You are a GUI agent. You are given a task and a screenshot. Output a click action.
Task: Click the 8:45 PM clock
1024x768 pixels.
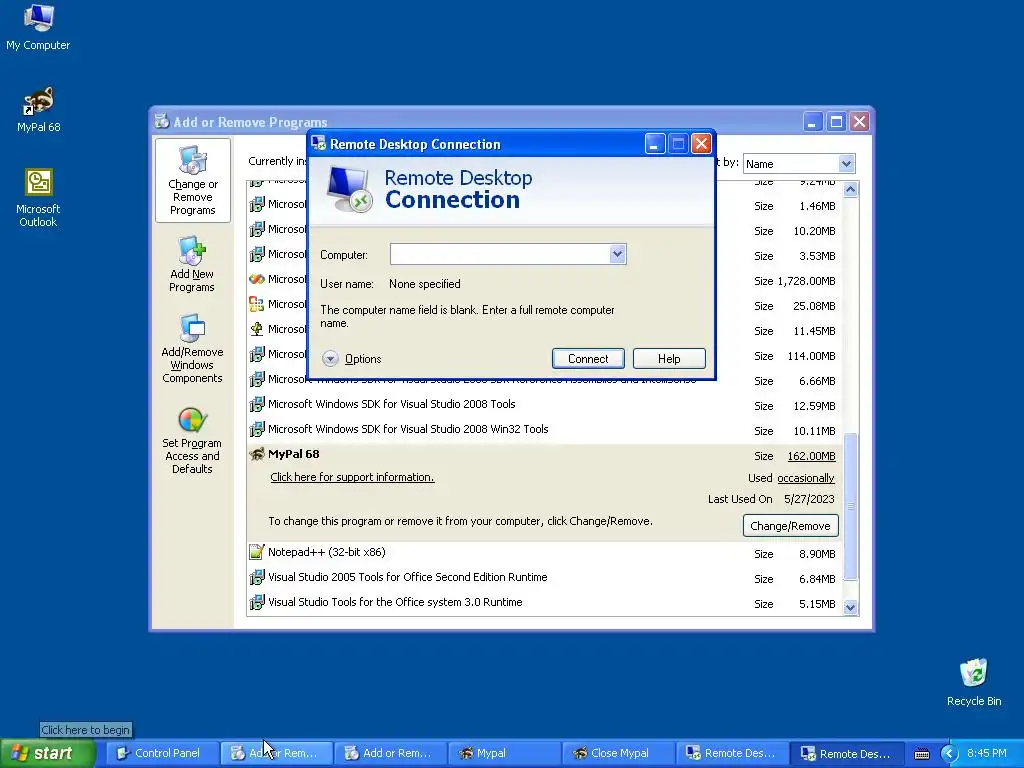tap(987, 754)
